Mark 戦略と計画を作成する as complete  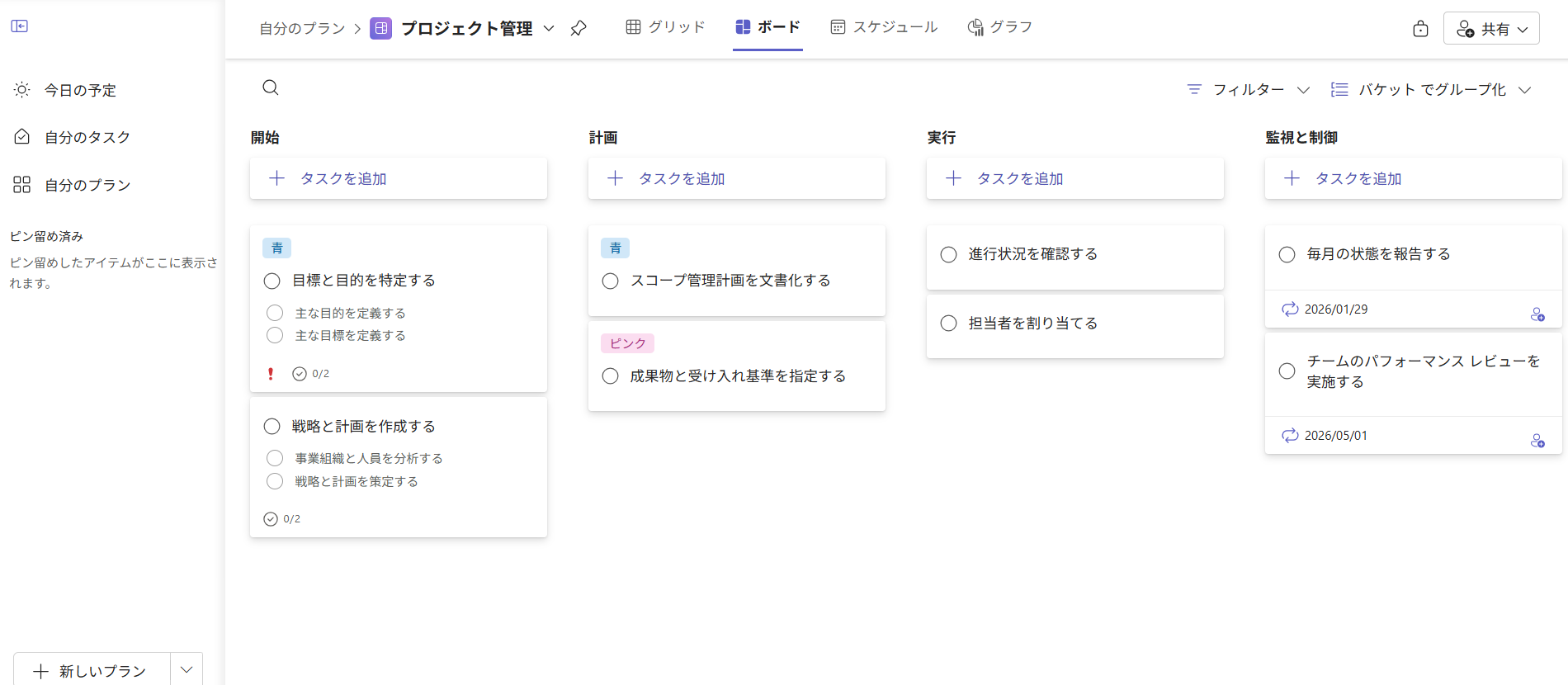272,427
